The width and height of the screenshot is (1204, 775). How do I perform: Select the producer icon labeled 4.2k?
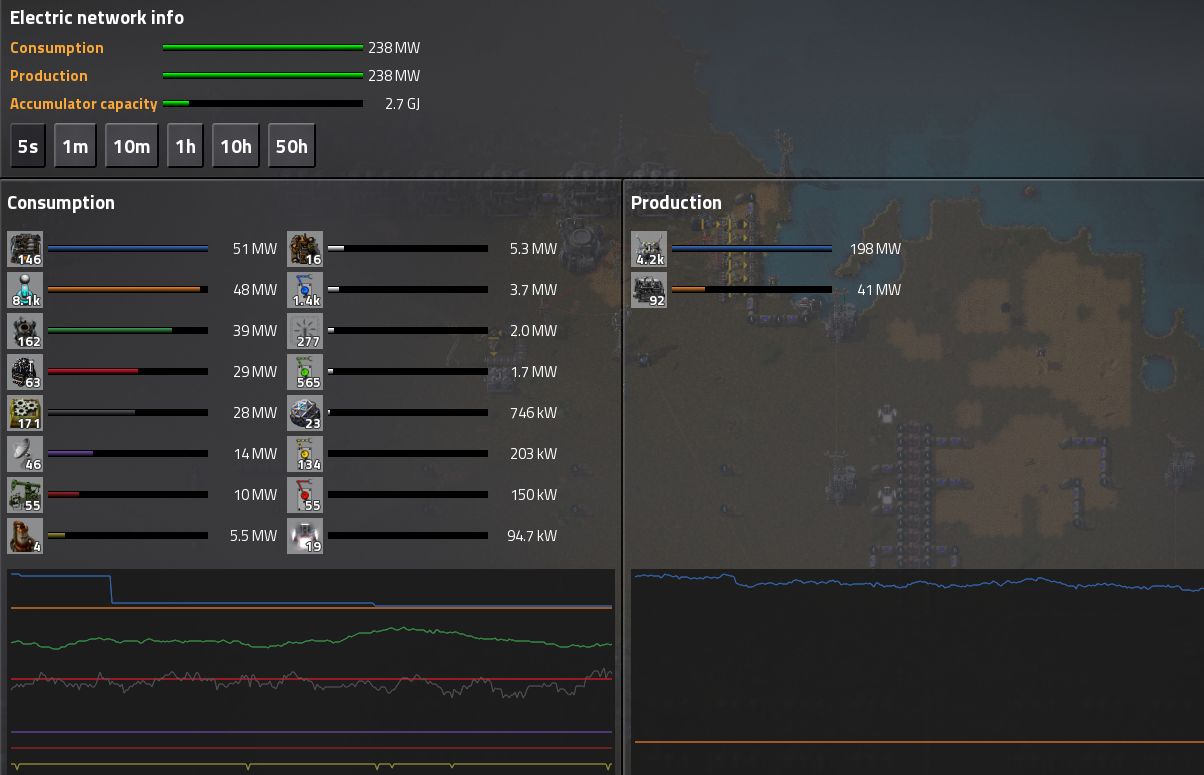pos(649,249)
